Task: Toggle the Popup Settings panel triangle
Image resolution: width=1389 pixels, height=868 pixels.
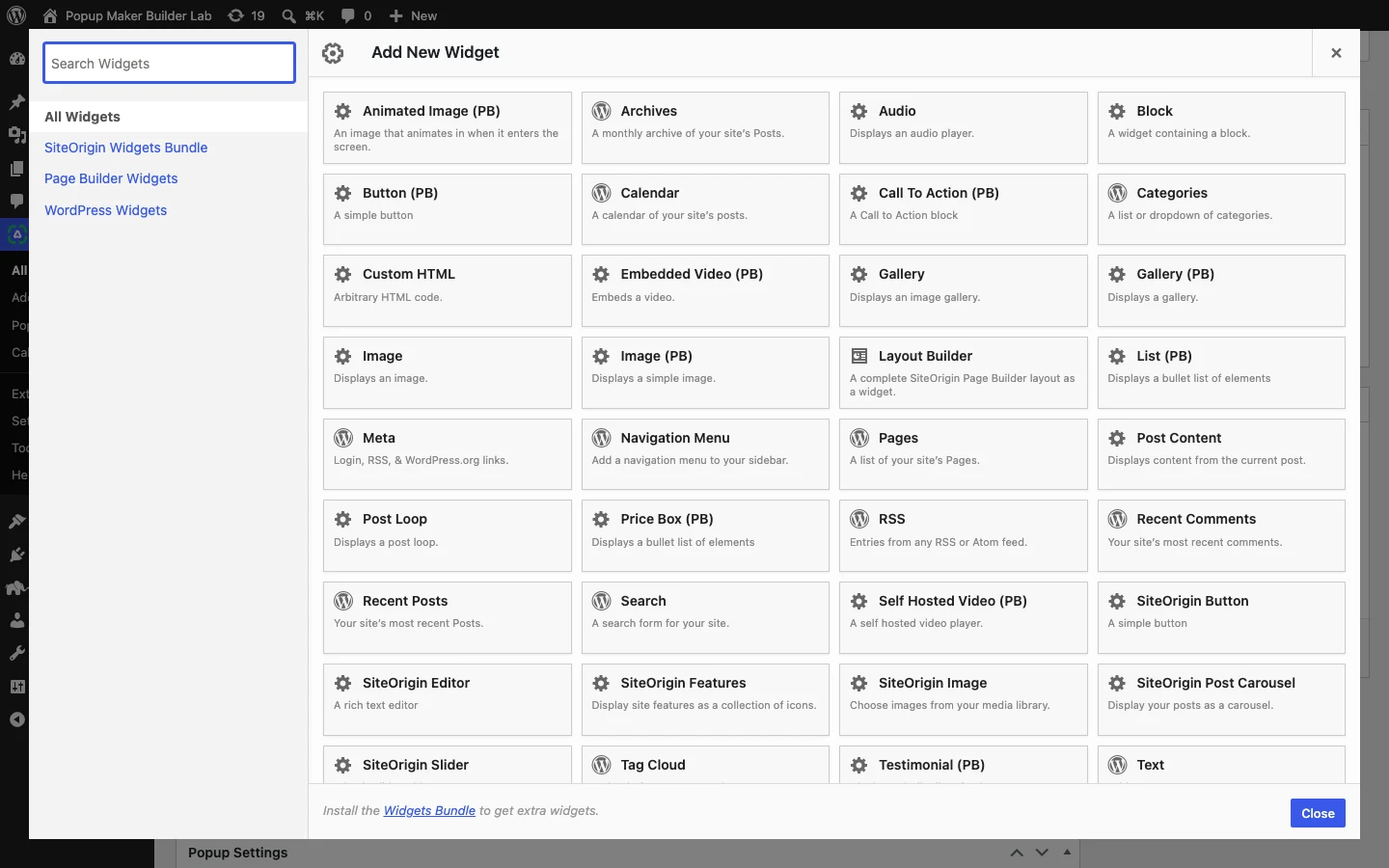Action: point(1067,853)
